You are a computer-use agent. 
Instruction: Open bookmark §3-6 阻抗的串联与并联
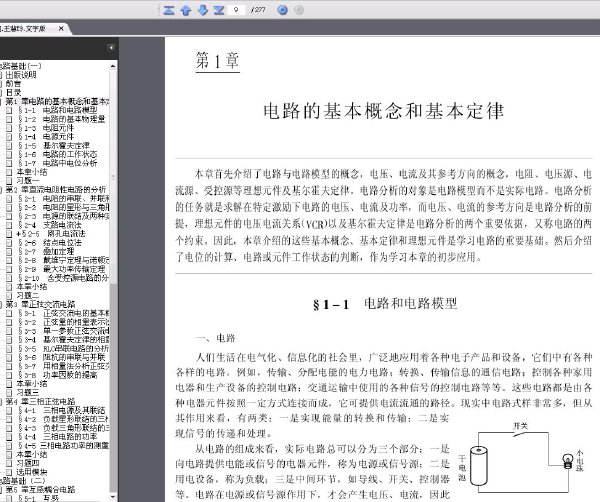point(61,357)
